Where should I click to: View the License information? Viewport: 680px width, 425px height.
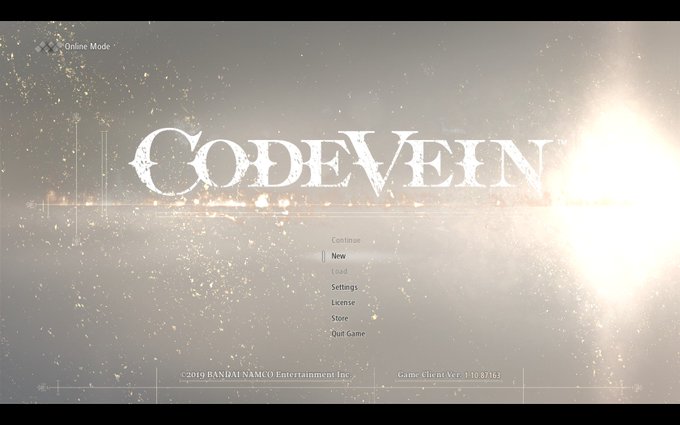(x=343, y=303)
